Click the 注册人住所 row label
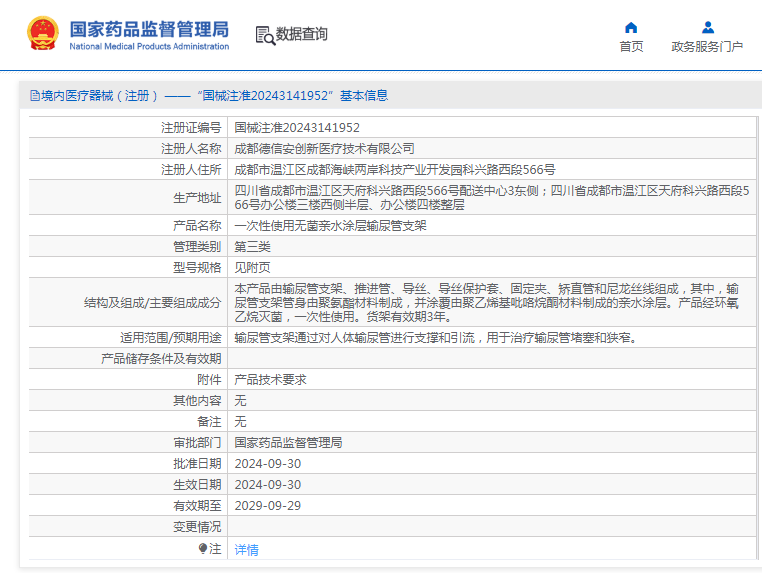 tap(191, 170)
